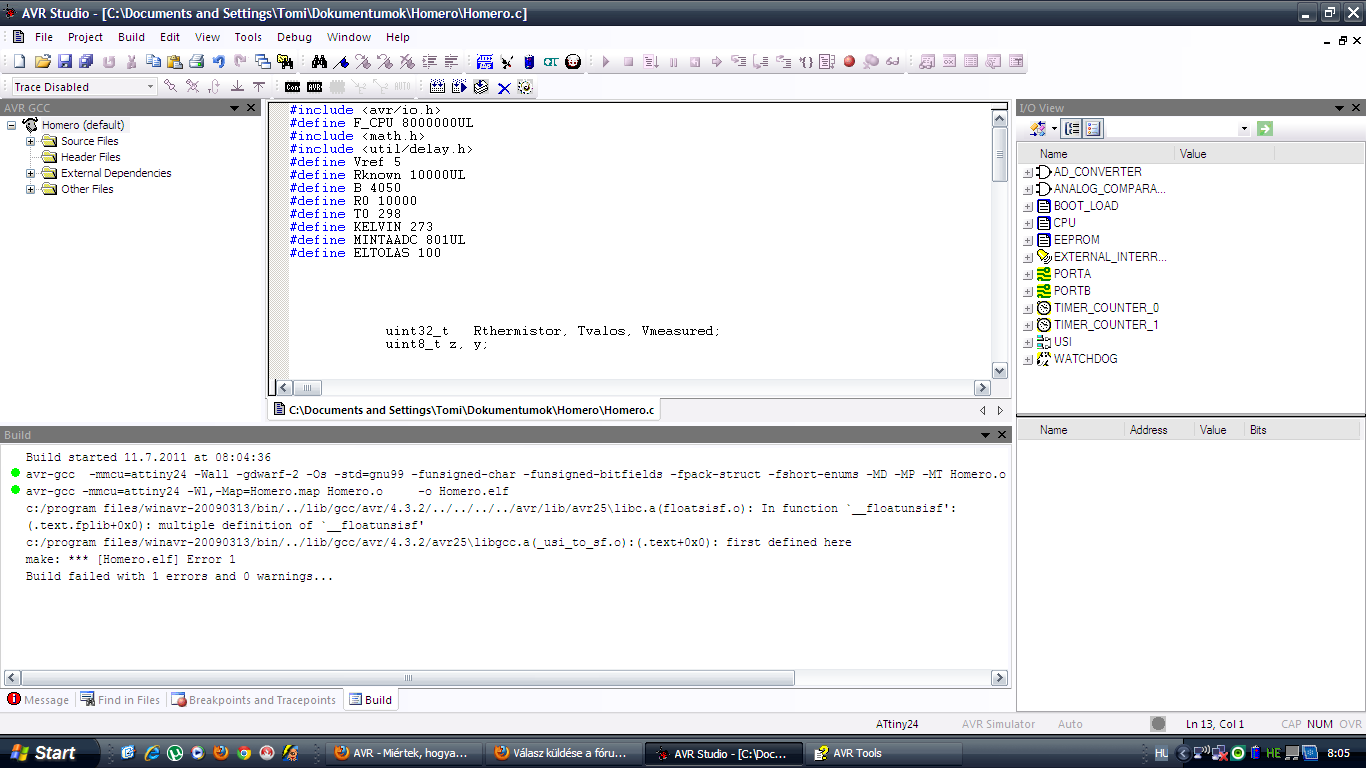1366x768 pixels.
Task: Close the AVR GCC panel
Action: click(x=252, y=108)
